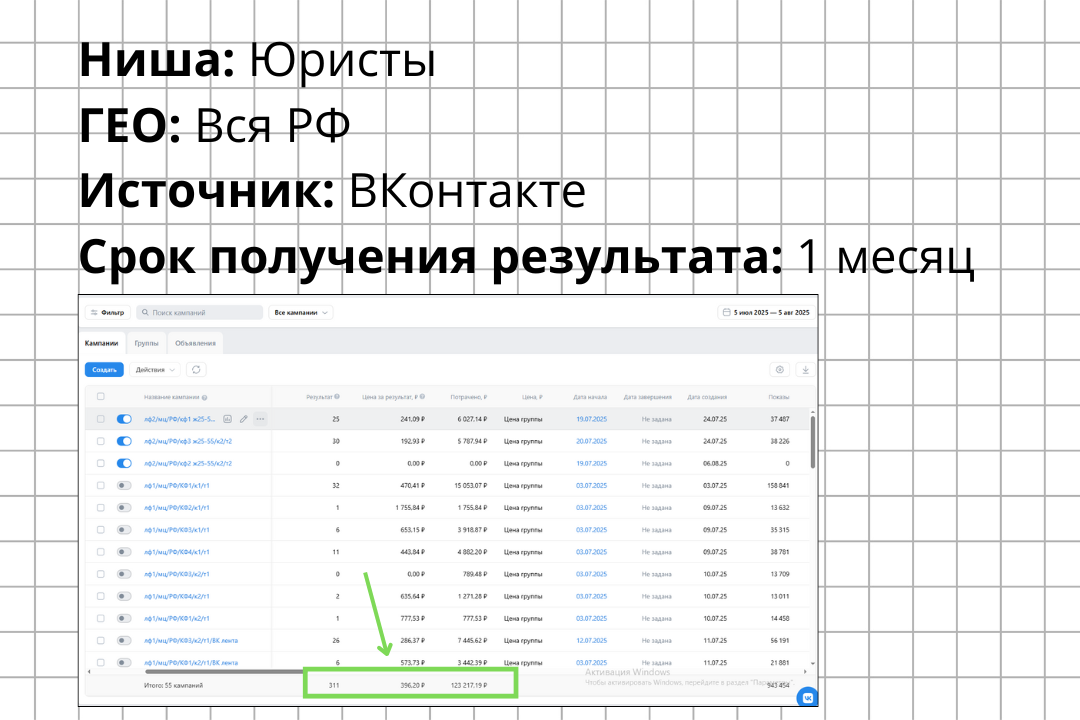1080x720 pixels.
Task: Enable toggle for лф1/мц/РФ/КФ1/к1/т1 campaign
Action: click(x=124, y=486)
